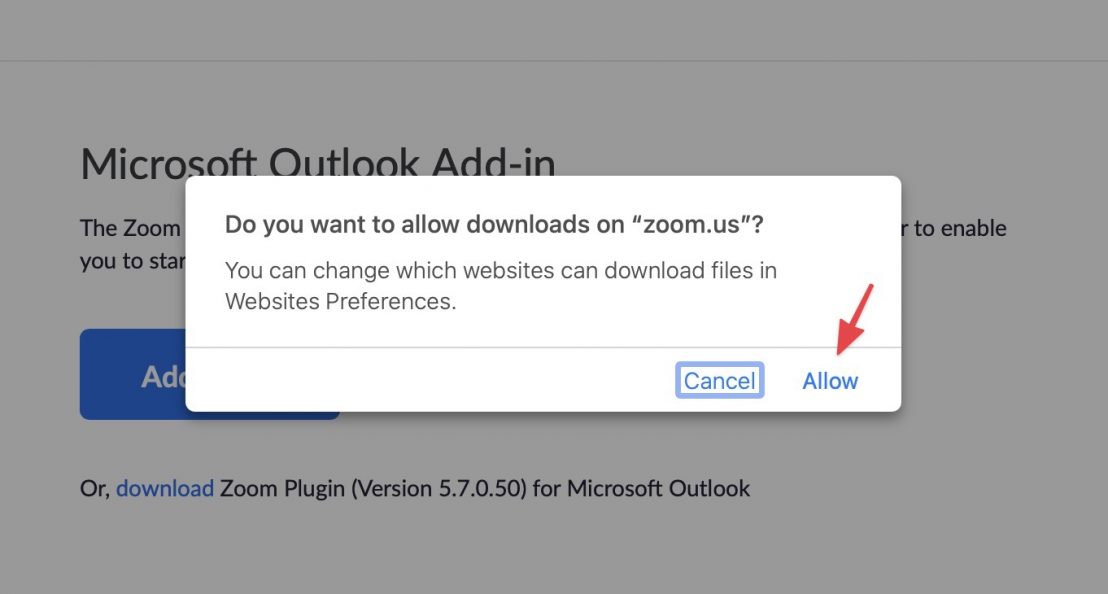Click the Or, text before the download link
This screenshot has width=1108, height=594.
click(95, 488)
